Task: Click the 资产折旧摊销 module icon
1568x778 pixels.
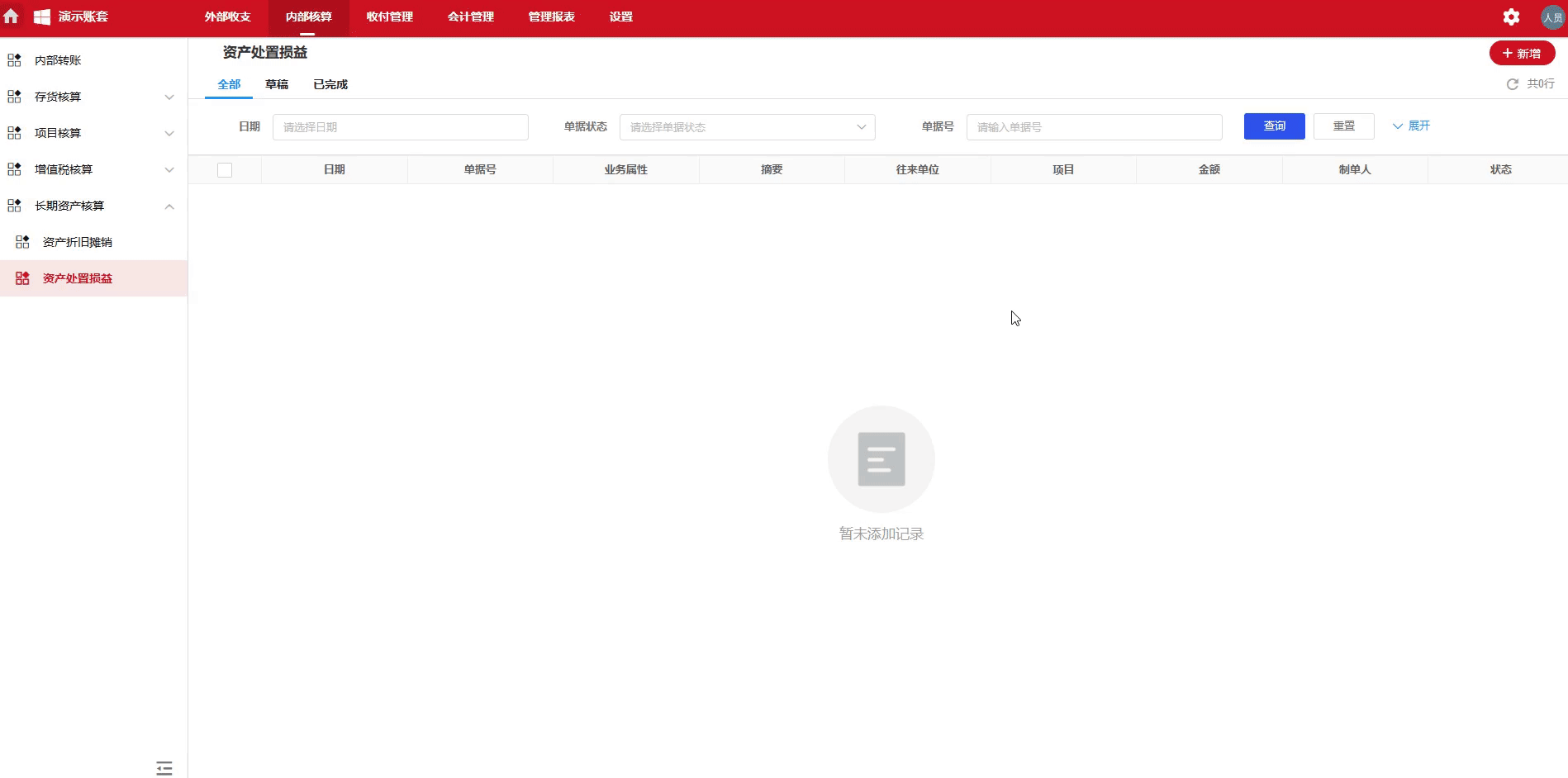Action: (21, 241)
